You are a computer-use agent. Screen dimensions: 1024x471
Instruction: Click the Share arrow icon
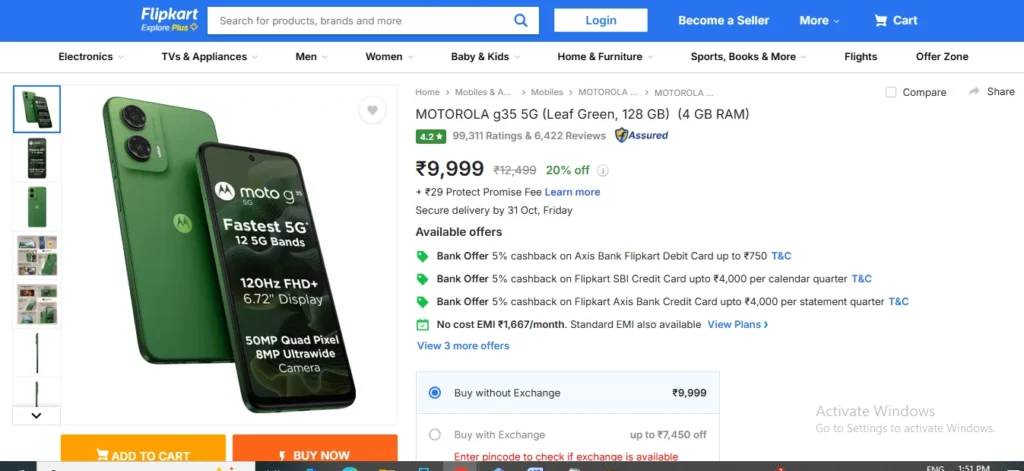[x=974, y=92]
